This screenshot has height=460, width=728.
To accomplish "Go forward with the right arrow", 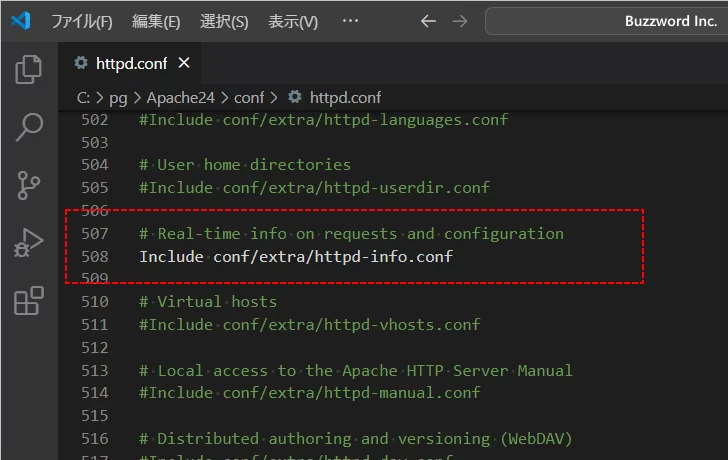I will point(459,21).
